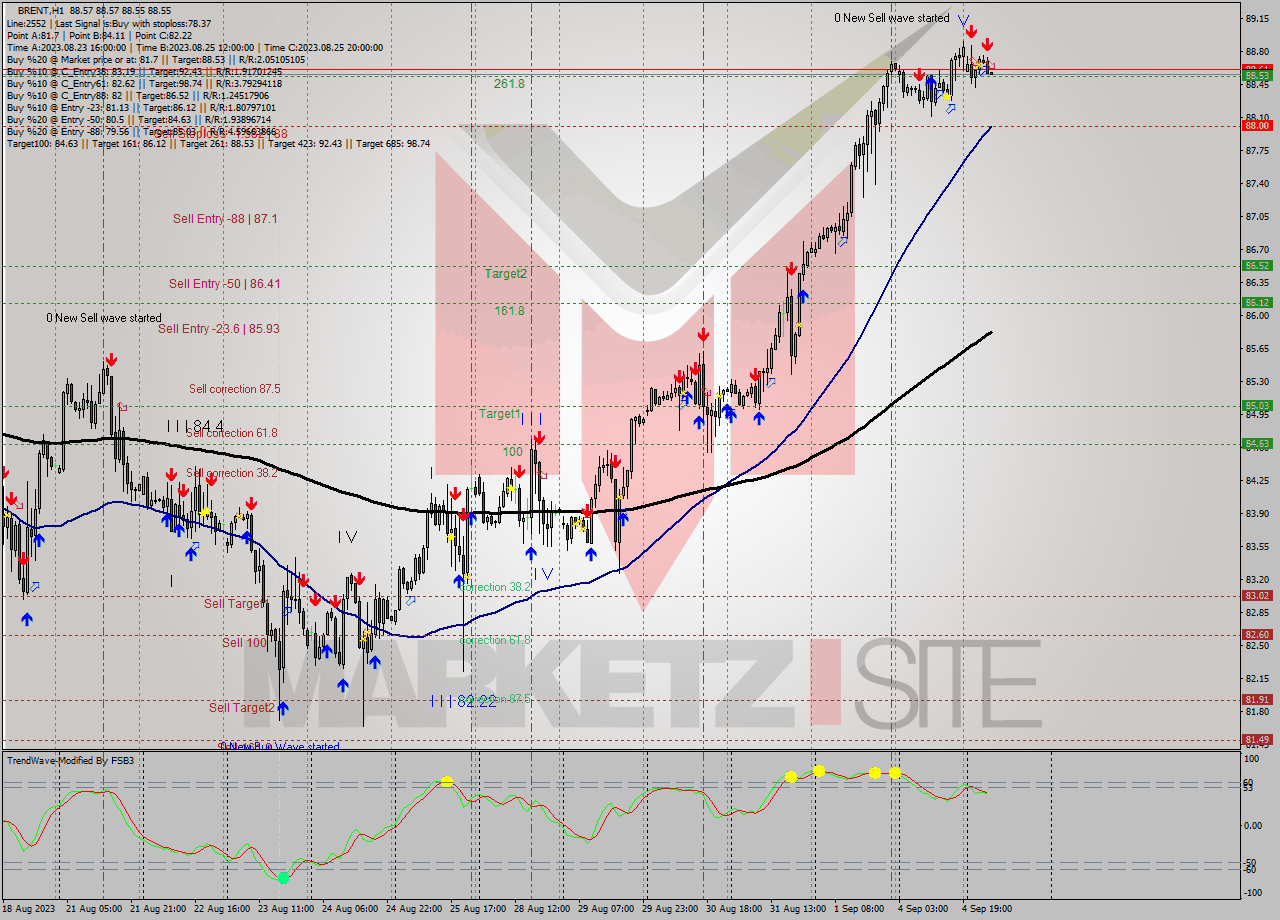Select the 'Last Signal is:Buy with stoploss:78.37' line
Viewport: 1280px width, 920px height.
[x=132, y=23]
